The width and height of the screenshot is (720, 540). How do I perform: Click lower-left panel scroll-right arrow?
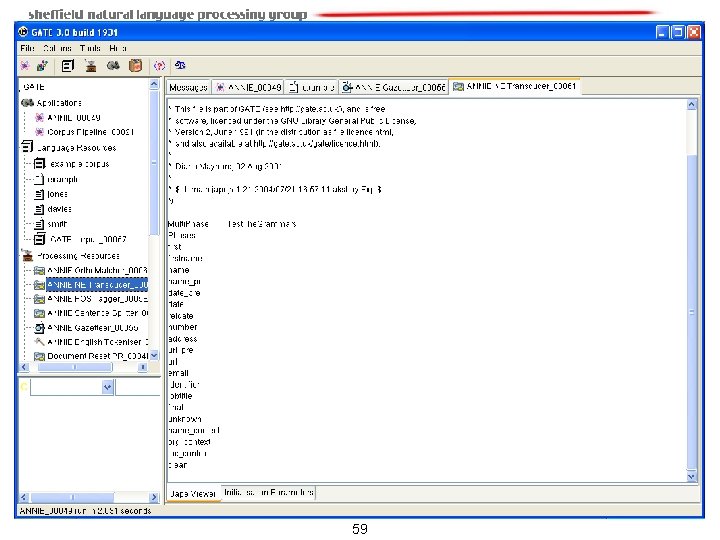click(x=154, y=497)
